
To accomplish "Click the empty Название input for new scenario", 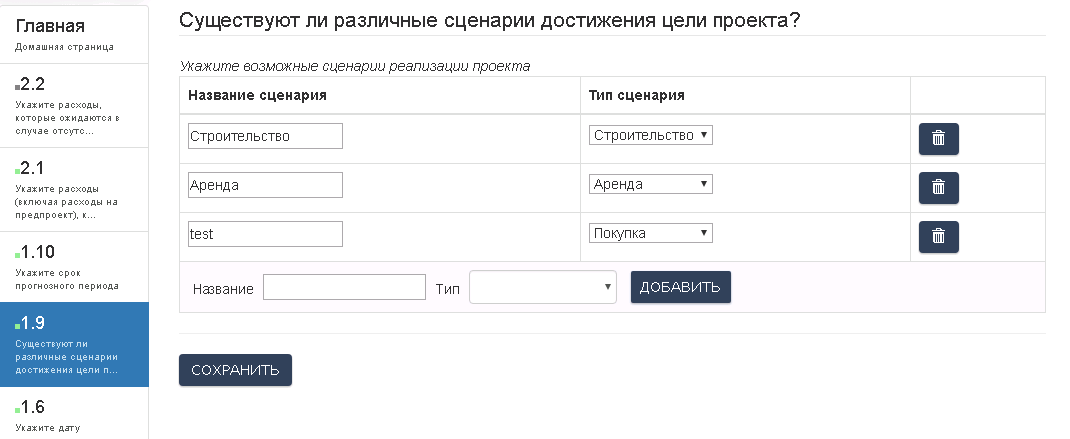I will (x=344, y=288).
